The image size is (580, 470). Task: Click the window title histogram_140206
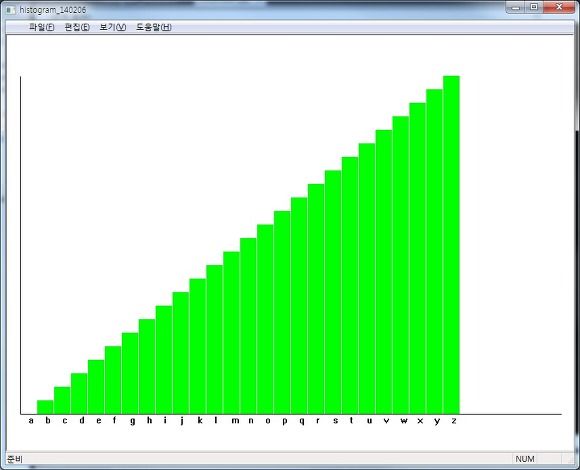[x=53, y=10]
